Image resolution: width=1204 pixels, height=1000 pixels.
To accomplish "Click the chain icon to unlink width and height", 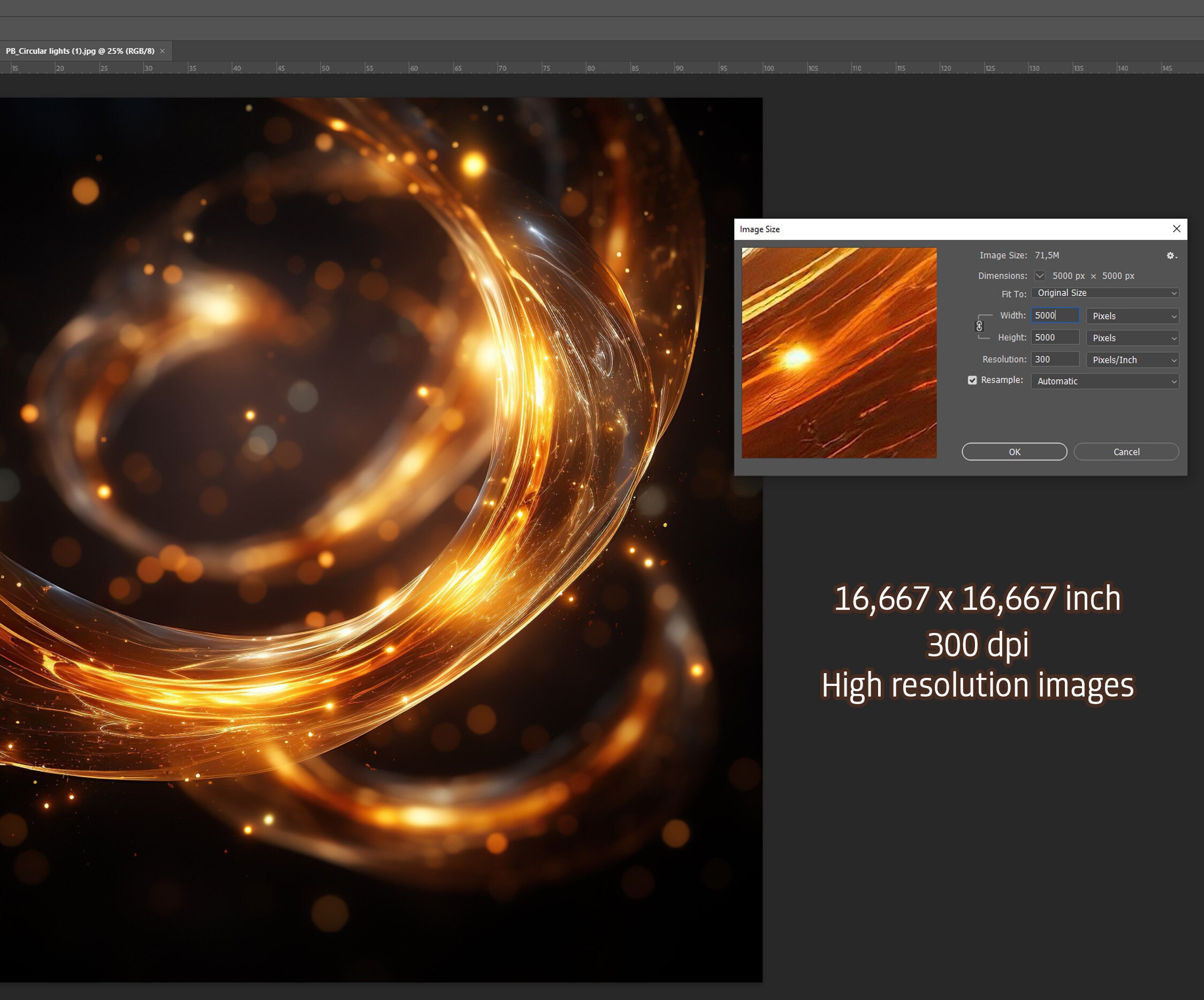I will click(980, 326).
